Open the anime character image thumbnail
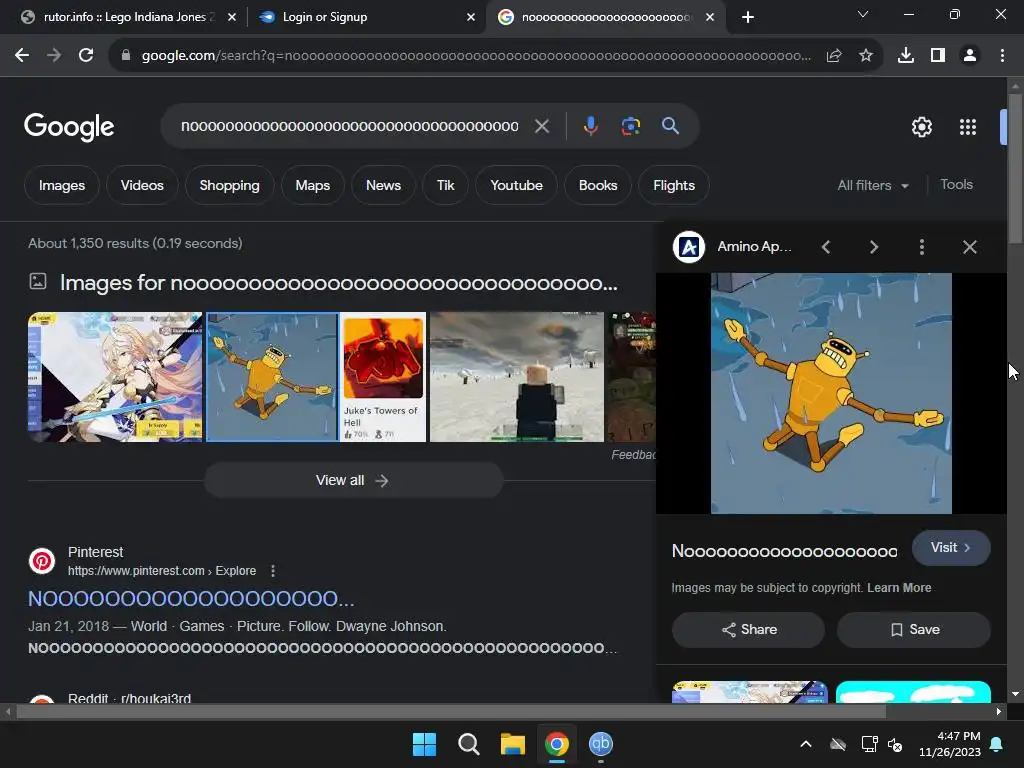The width and height of the screenshot is (1024, 768). point(115,377)
